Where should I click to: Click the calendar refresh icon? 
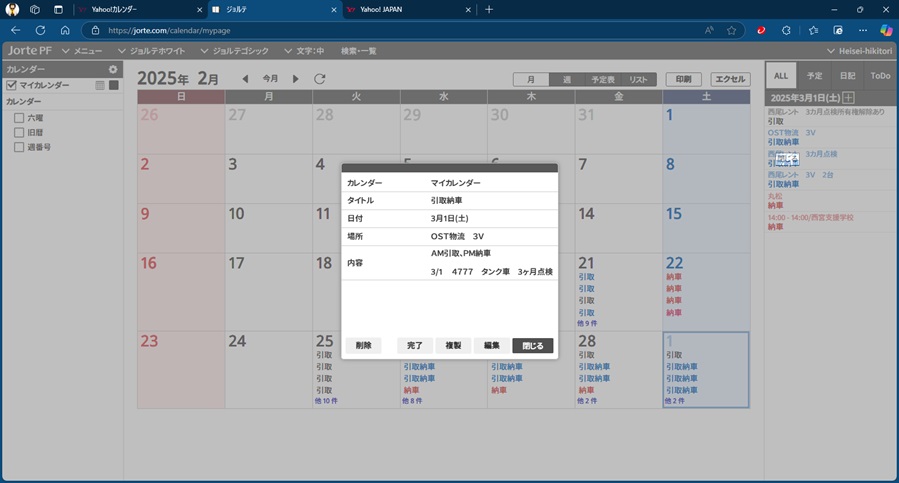pos(320,79)
